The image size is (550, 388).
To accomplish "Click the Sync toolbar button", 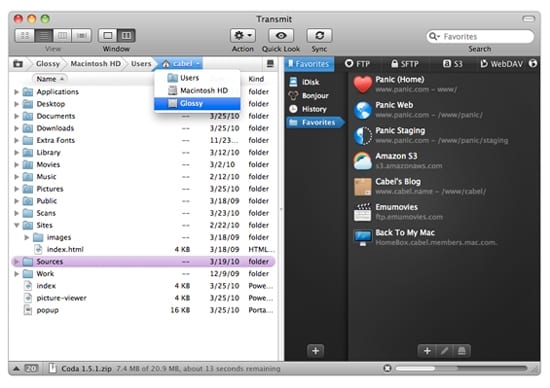I will coord(319,35).
